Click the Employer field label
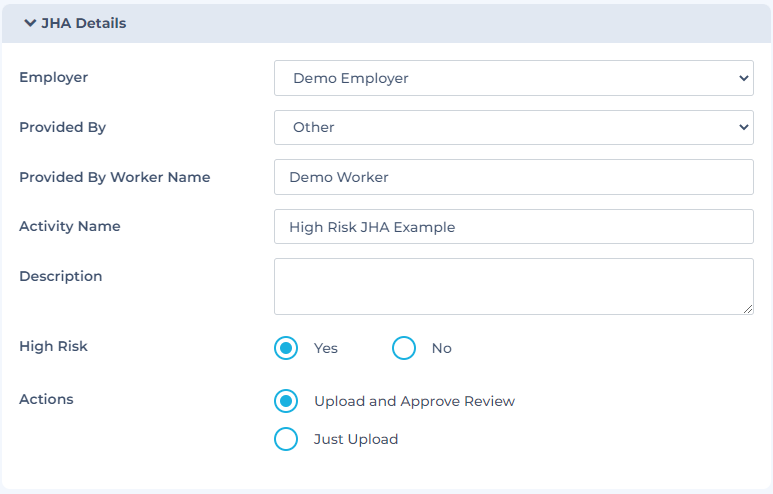Screen dimensions: 773x494 54,77
